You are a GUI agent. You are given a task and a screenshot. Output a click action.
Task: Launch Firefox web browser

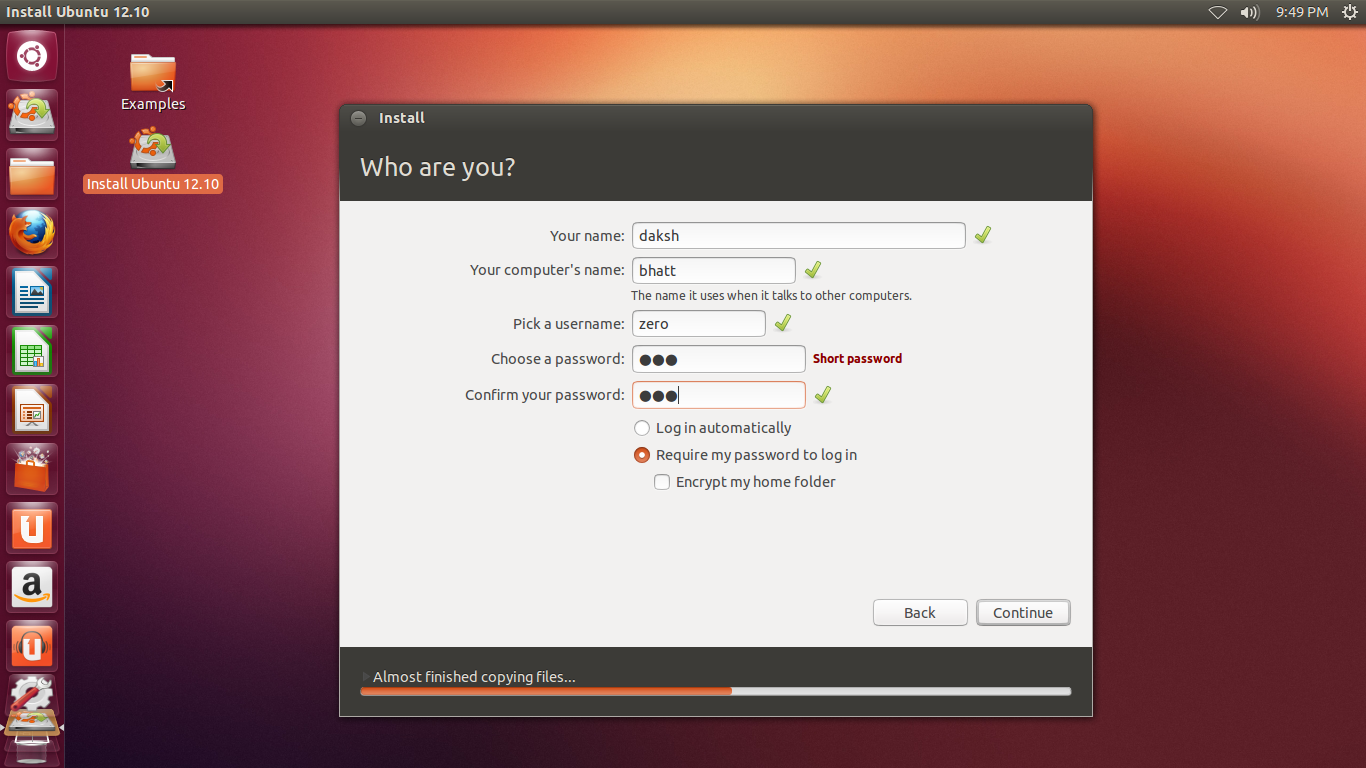pos(32,233)
